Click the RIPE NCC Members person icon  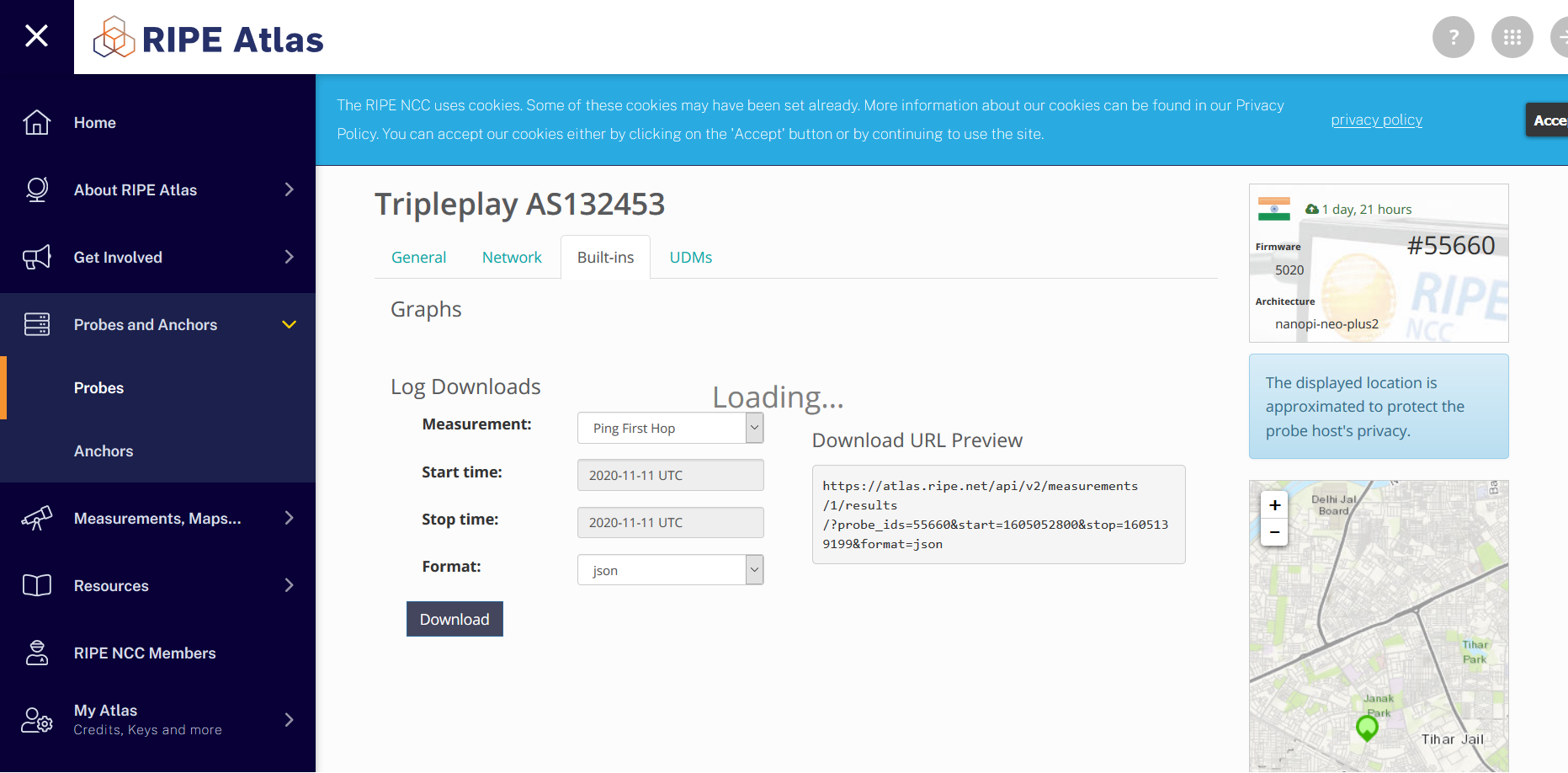click(37, 653)
